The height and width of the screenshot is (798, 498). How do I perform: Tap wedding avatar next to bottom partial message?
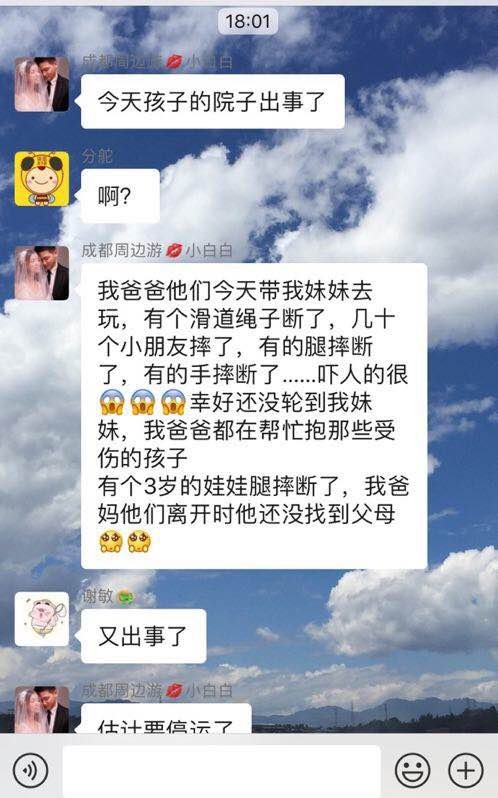[x=42, y=709]
